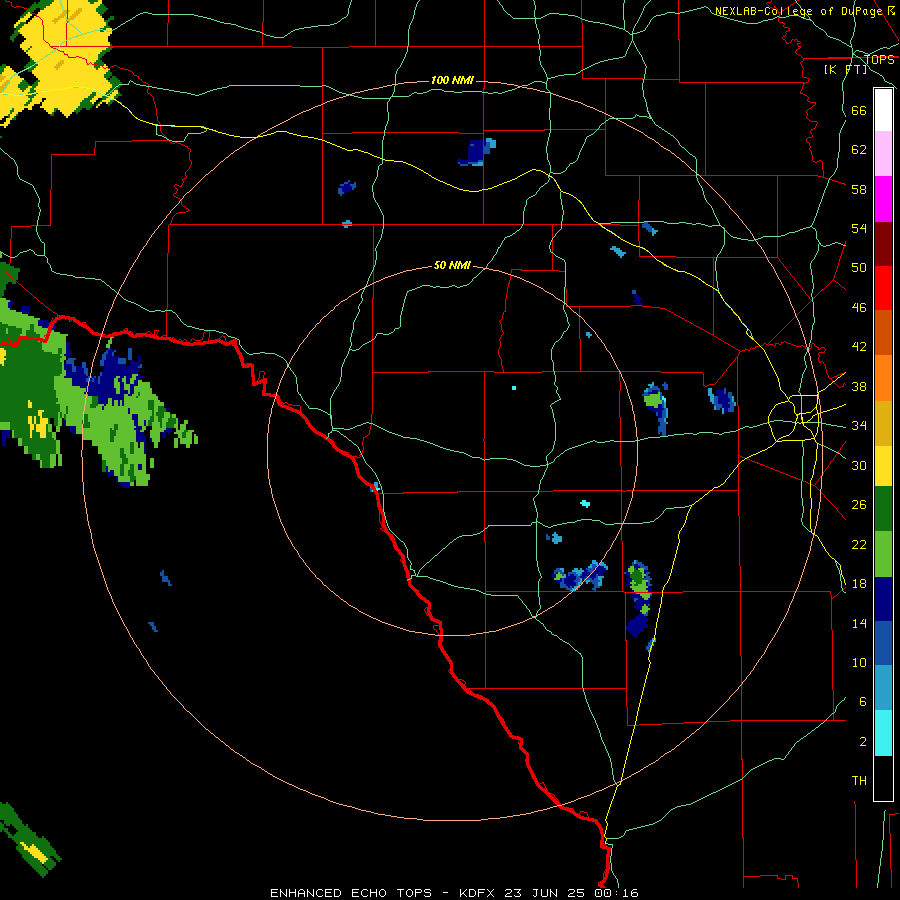Click the legend value "10"
Screen dimensions: 900x900
click(859, 662)
